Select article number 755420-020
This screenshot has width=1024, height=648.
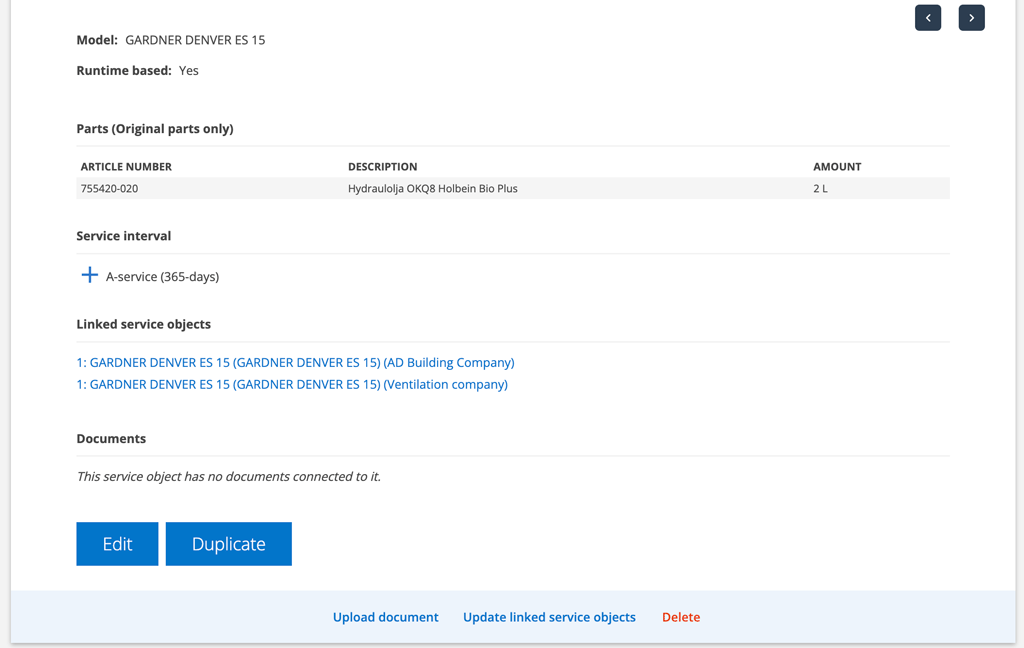[x=109, y=189]
